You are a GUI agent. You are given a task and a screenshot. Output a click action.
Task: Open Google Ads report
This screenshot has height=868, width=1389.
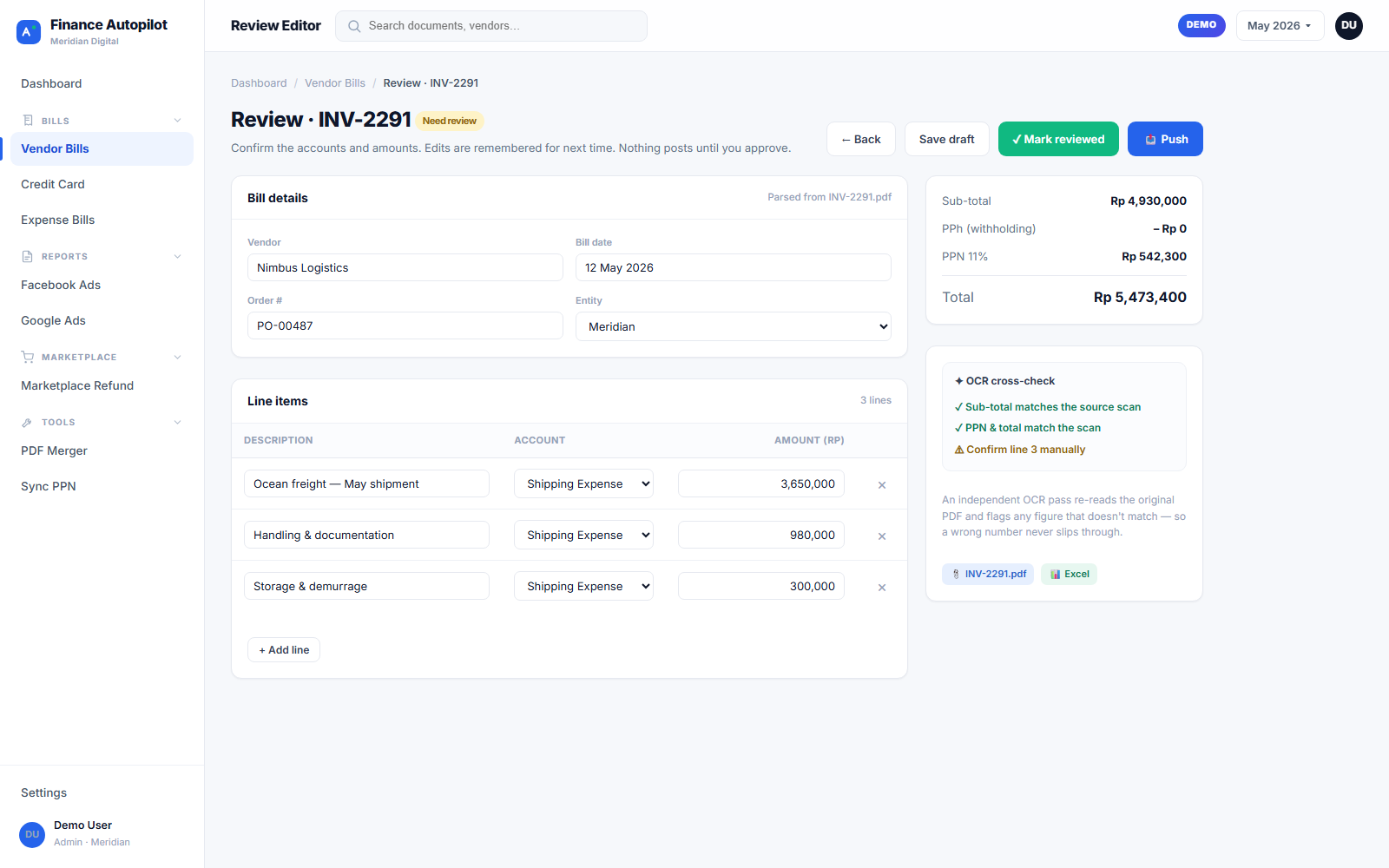click(102, 320)
